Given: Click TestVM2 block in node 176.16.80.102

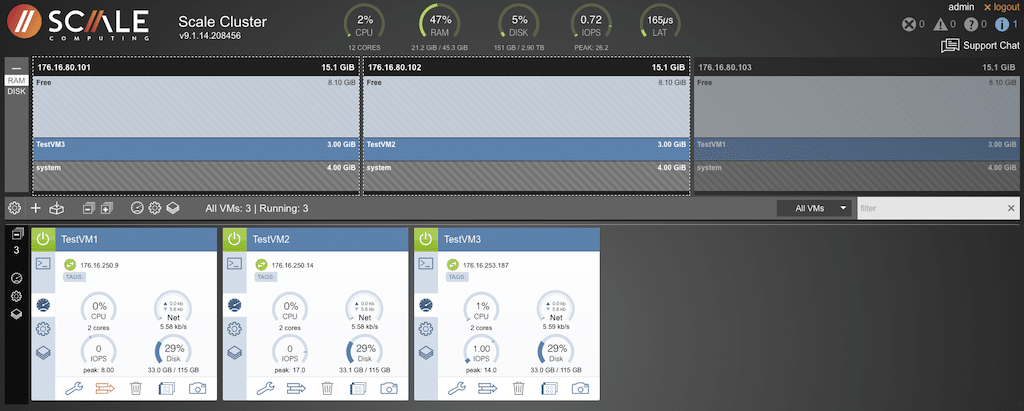Looking at the screenshot, I should tap(526, 149).
